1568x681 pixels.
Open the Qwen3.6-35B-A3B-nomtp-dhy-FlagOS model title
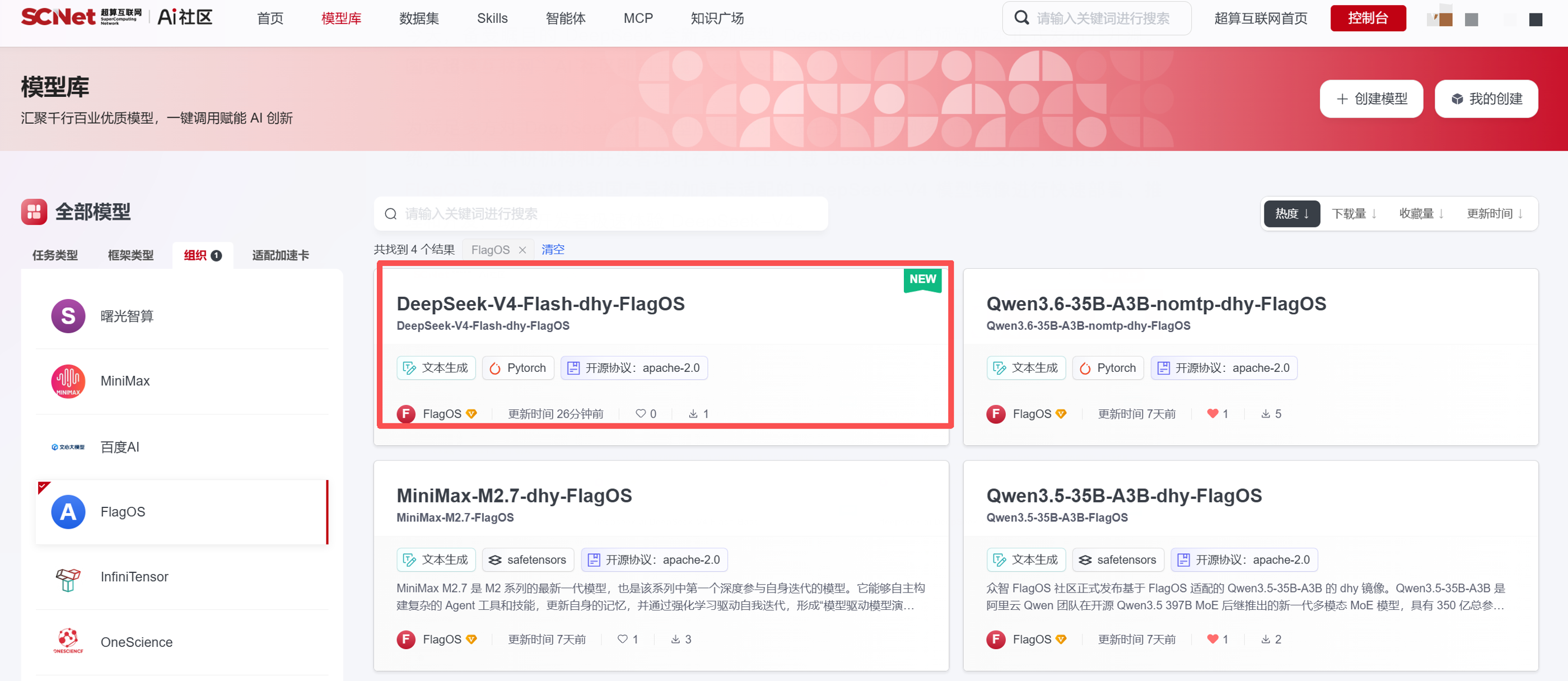coord(1156,304)
